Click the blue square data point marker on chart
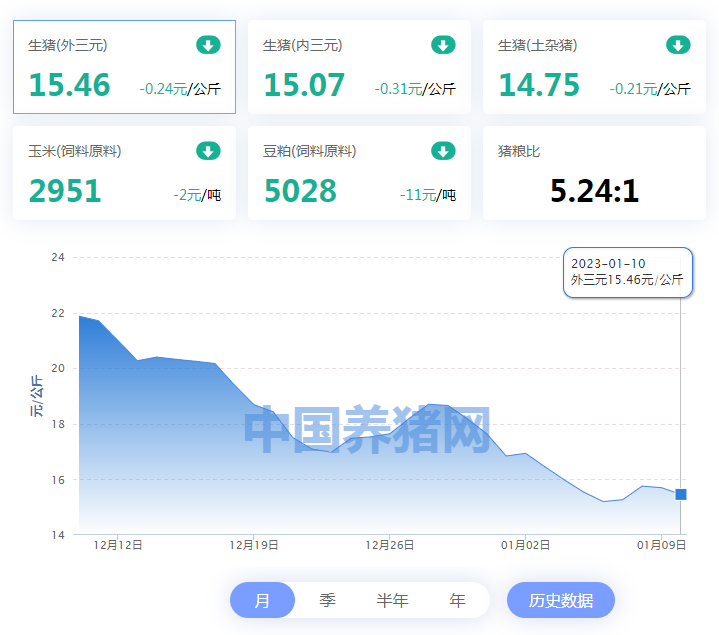 tap(681, 494)
